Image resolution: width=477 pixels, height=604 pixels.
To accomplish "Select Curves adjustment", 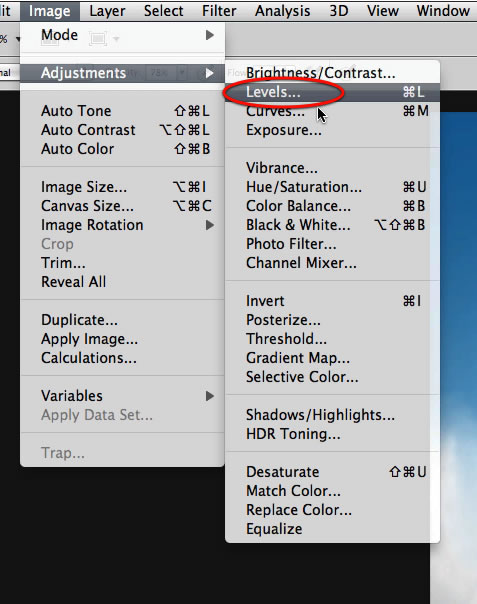I will point(333,111).
